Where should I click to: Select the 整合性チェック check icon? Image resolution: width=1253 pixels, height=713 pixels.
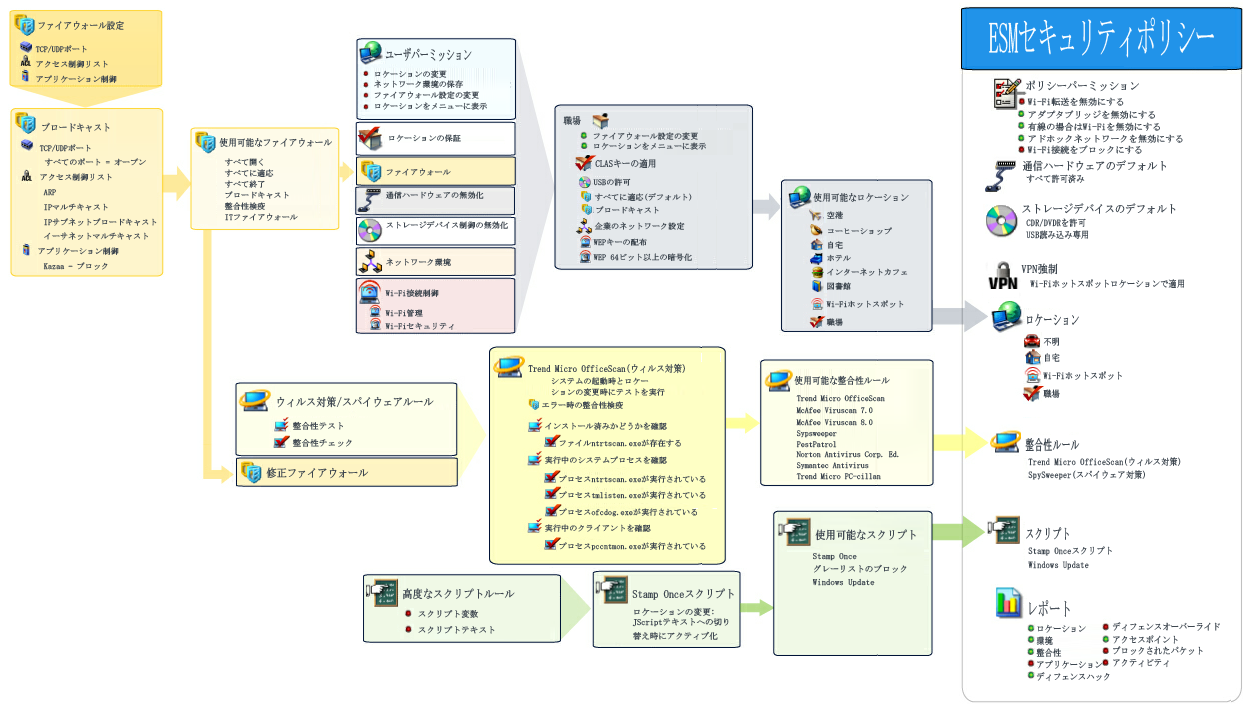coord(281,441)
